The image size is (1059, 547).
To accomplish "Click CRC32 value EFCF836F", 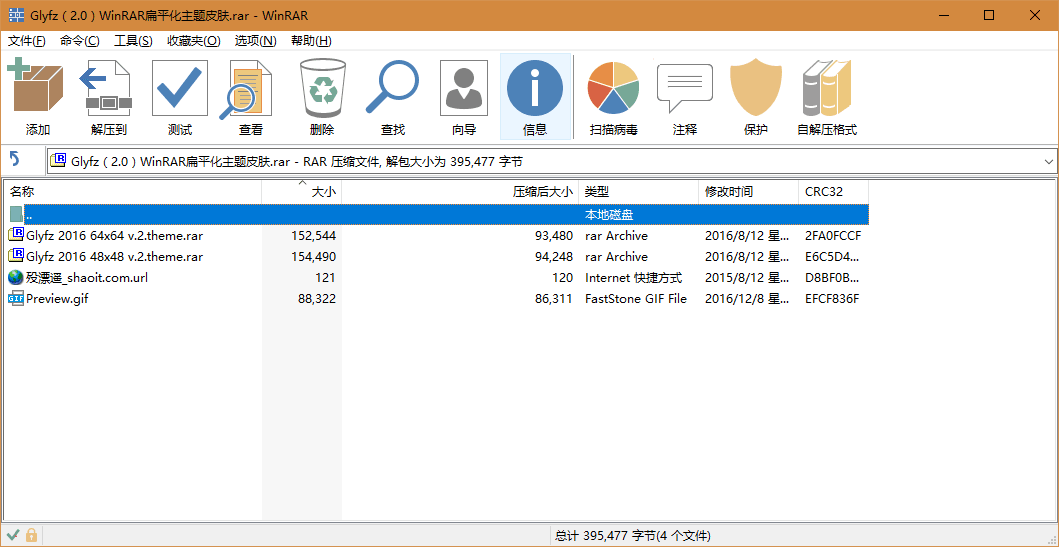I will tap(832, 298).
